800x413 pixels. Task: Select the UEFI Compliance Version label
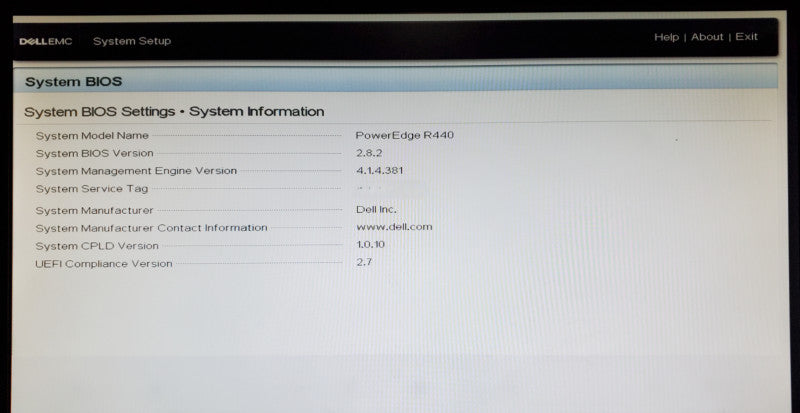click(104, 264)
